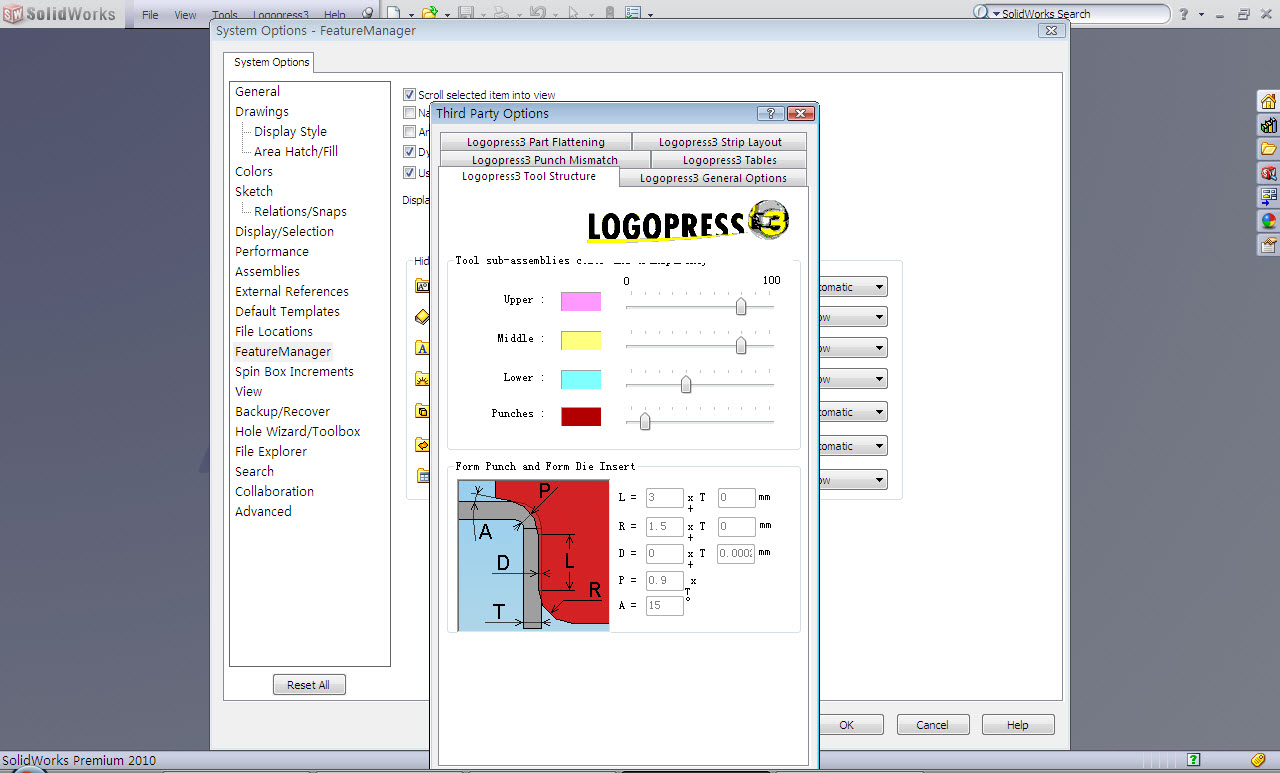Click Help button in System Options dialog
The image size is (1280, 773).
coord(1017,725)
